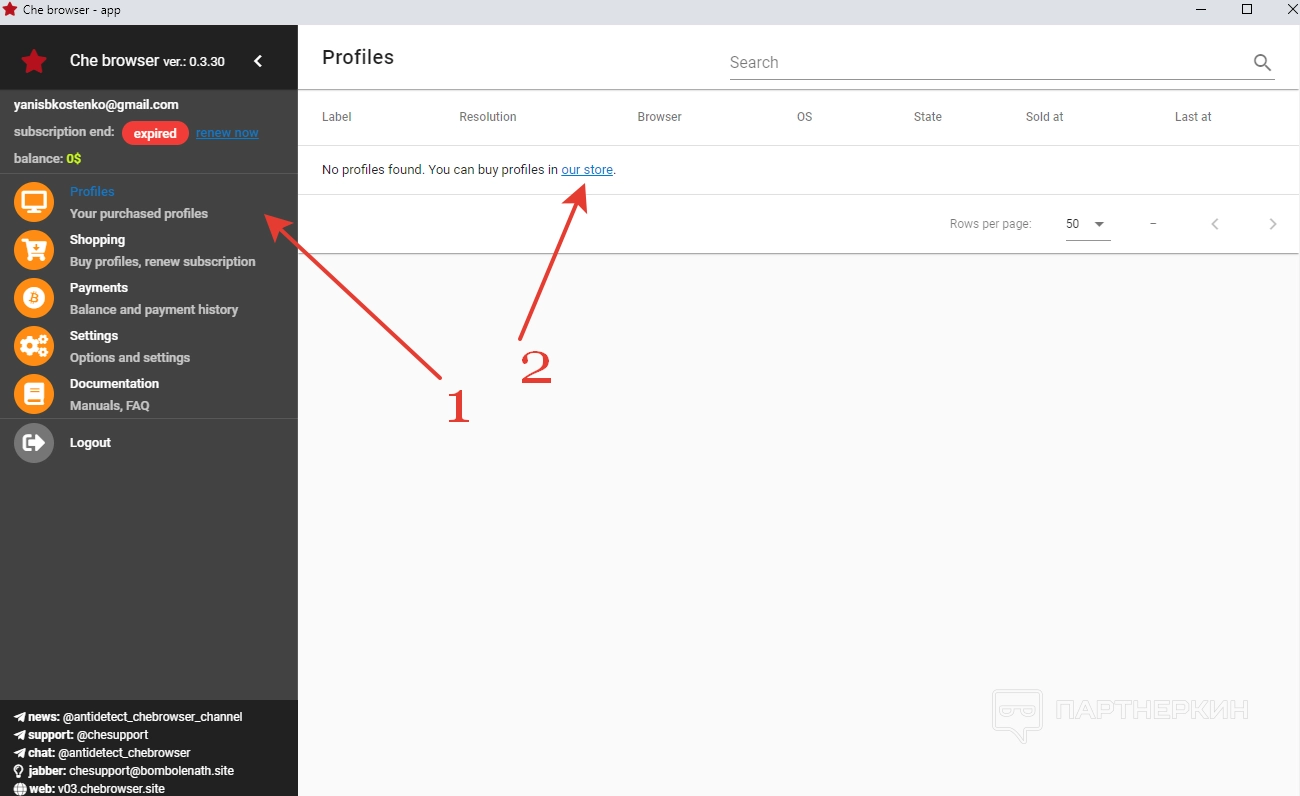Collapse the sidebar with the chevron
1300x796 pixels.
pyautogui.click(x=258, y=61)
